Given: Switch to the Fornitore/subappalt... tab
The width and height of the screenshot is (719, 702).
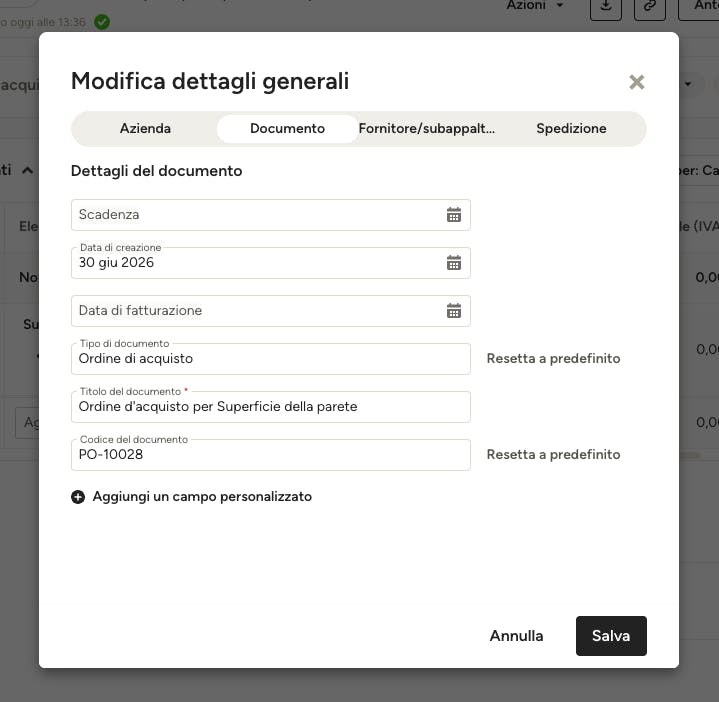Looking at the screenshot, I should pyautogui.click(x=427, y=128).
